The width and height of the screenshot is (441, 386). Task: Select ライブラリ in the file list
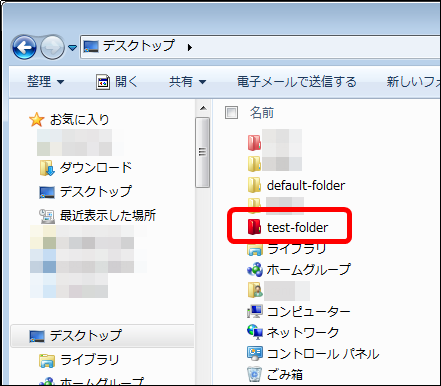coord(297,249)
